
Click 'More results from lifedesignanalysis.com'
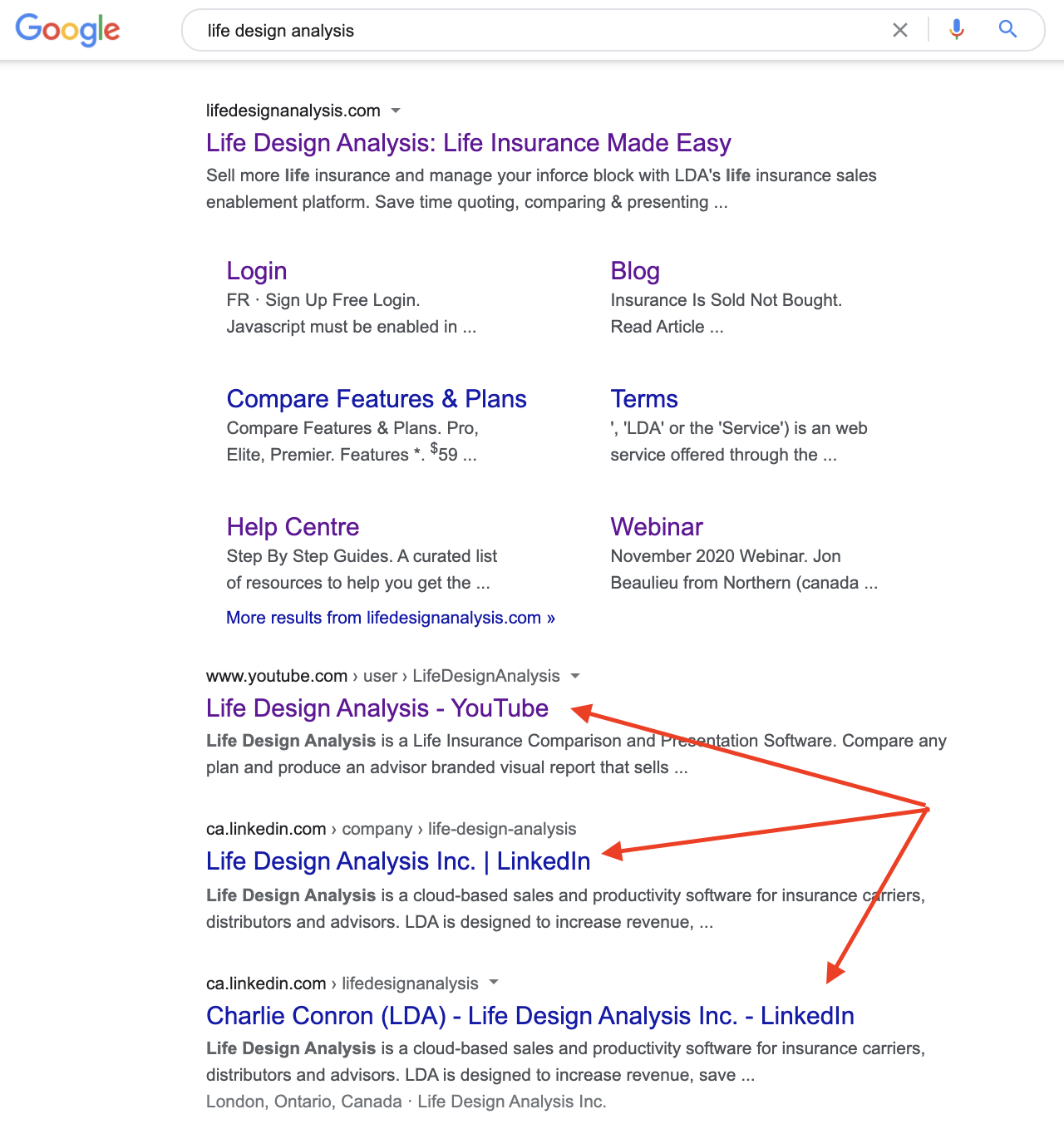(x=391, y=618)
